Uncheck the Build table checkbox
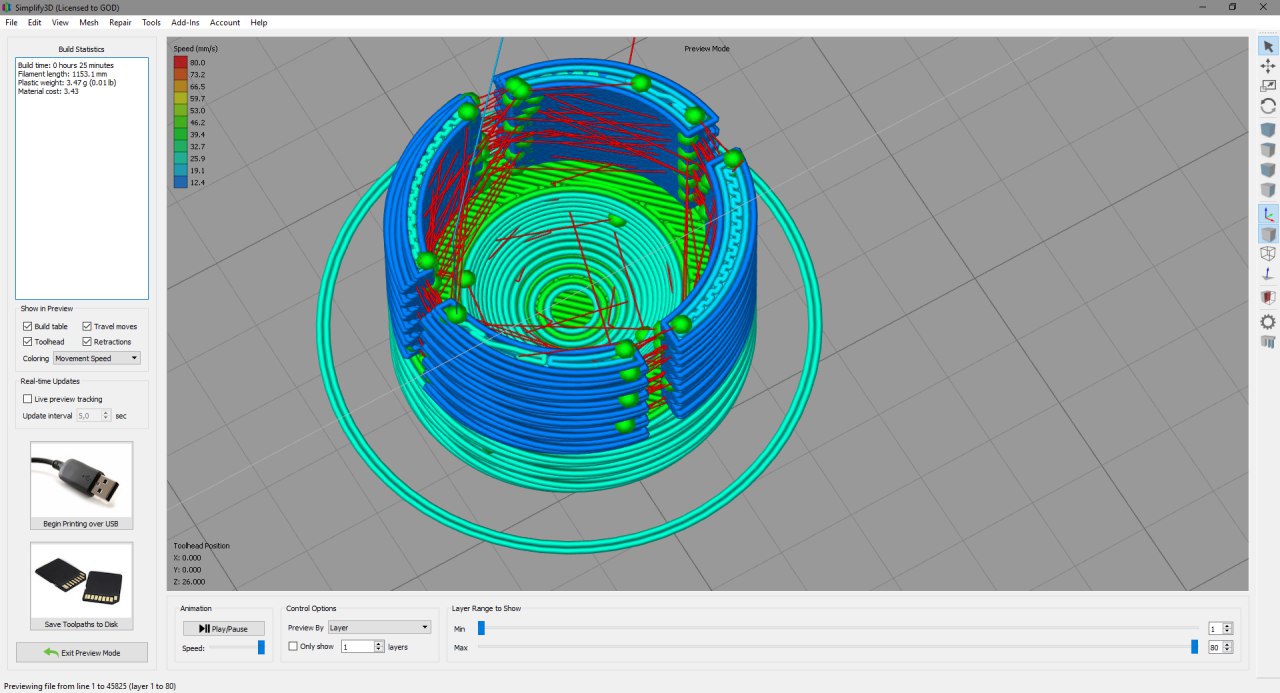Image resolution: width=1280 pixels, height=693 pixels. 28,327
